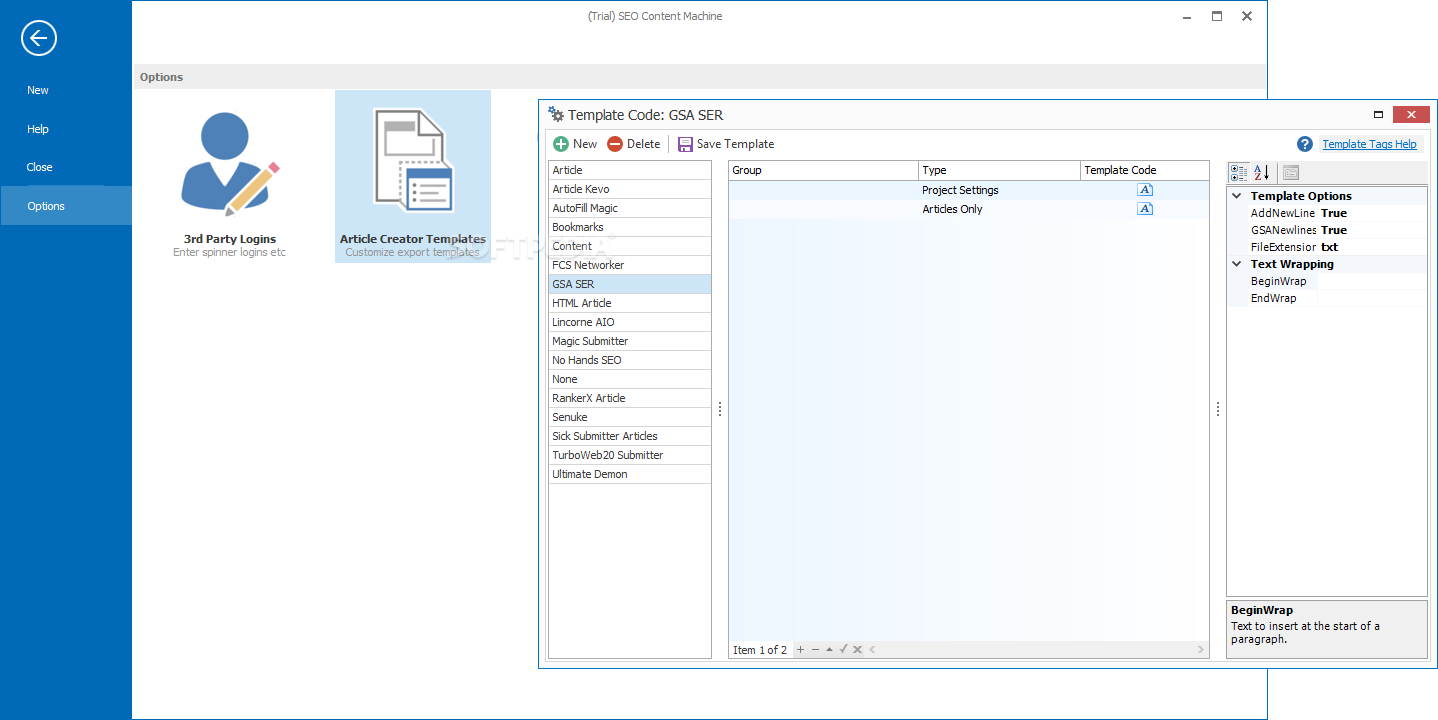1438x720 pixels.
Task: Select New in the left sidebar
Action: coord(66,90)
